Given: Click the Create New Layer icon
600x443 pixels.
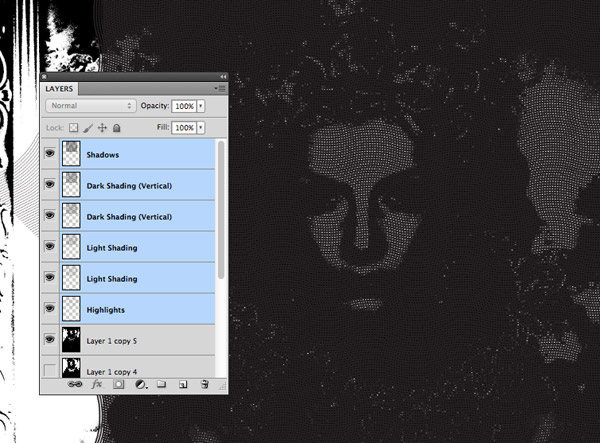Looking at the screenshot, I should [x=183, y=384].
